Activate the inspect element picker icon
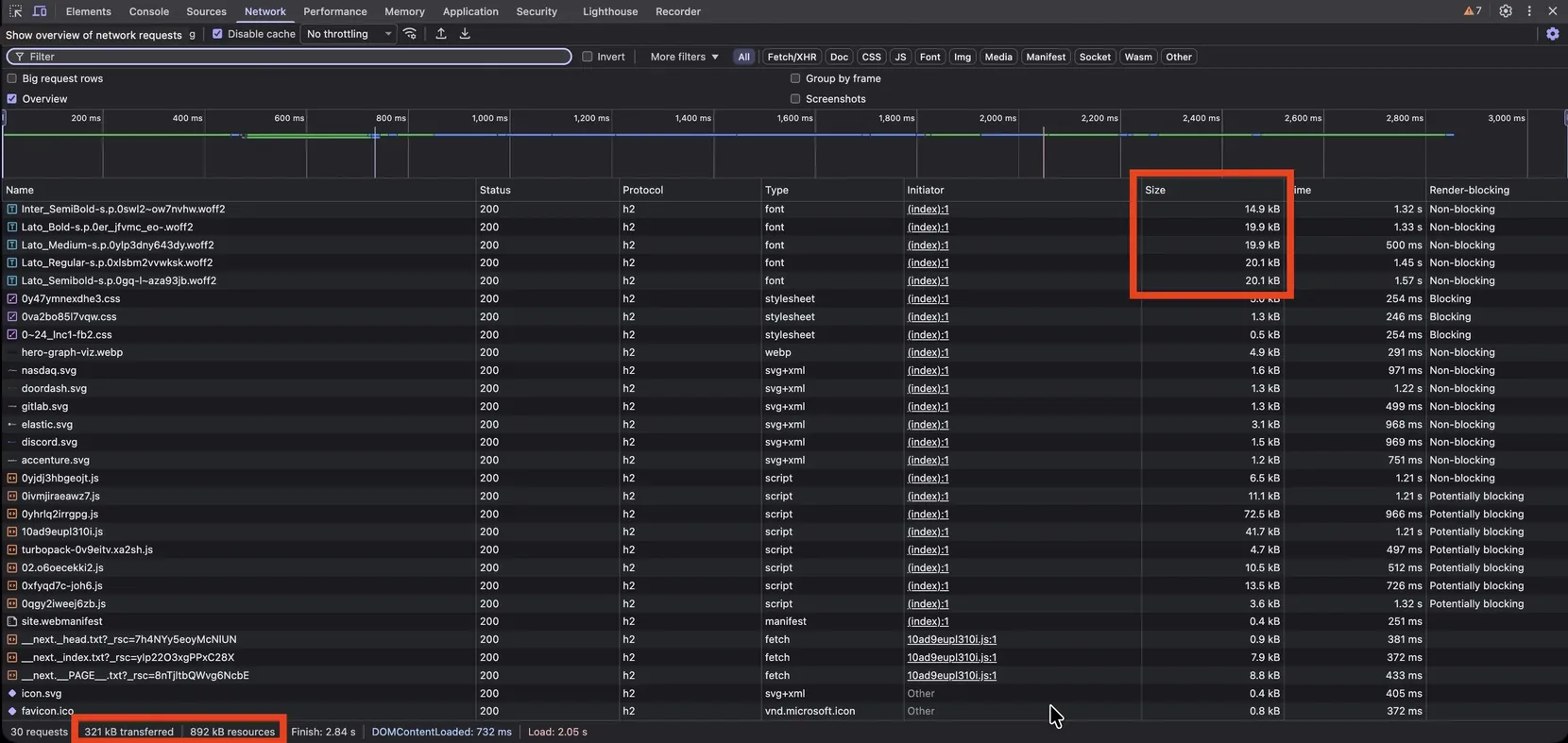The image size is (1568, 743). click(16, 11)
